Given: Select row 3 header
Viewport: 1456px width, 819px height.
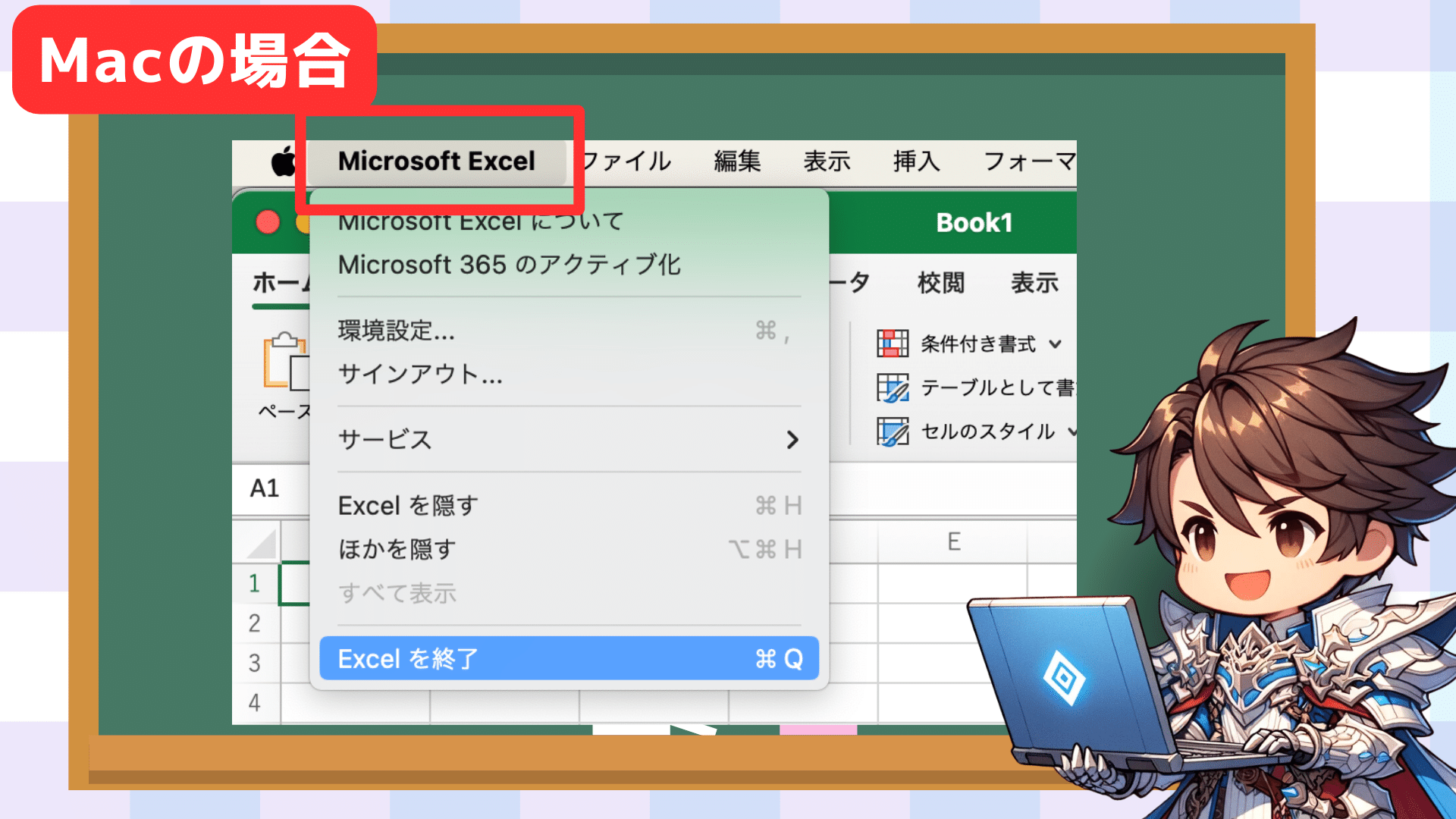Looking at the screenshot, I should [x=255, y=663].
